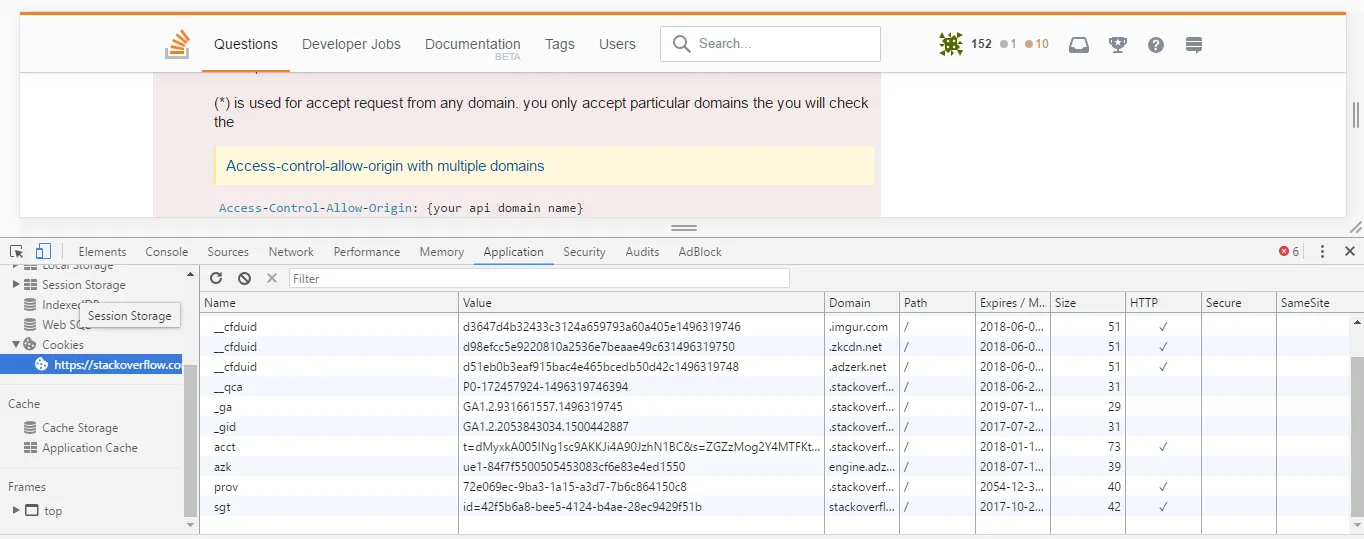Switch to the Network tab
This screenshot has width=1364, height=539.
tap(291, 252)
